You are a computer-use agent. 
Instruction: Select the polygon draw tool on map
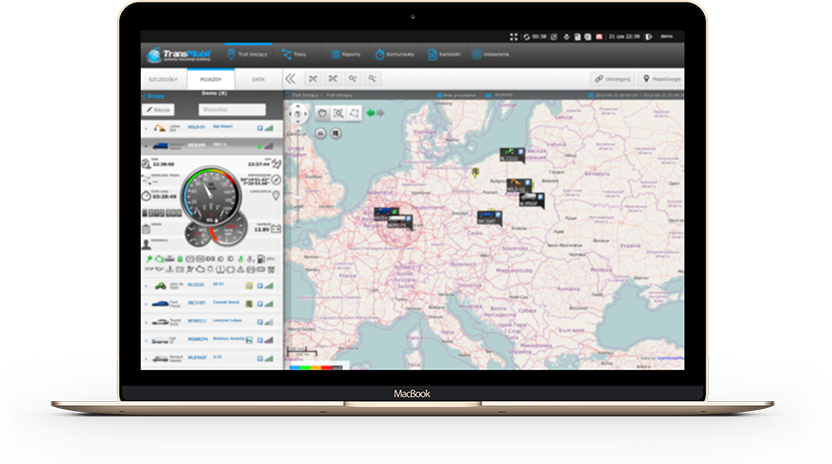point(354,113)
